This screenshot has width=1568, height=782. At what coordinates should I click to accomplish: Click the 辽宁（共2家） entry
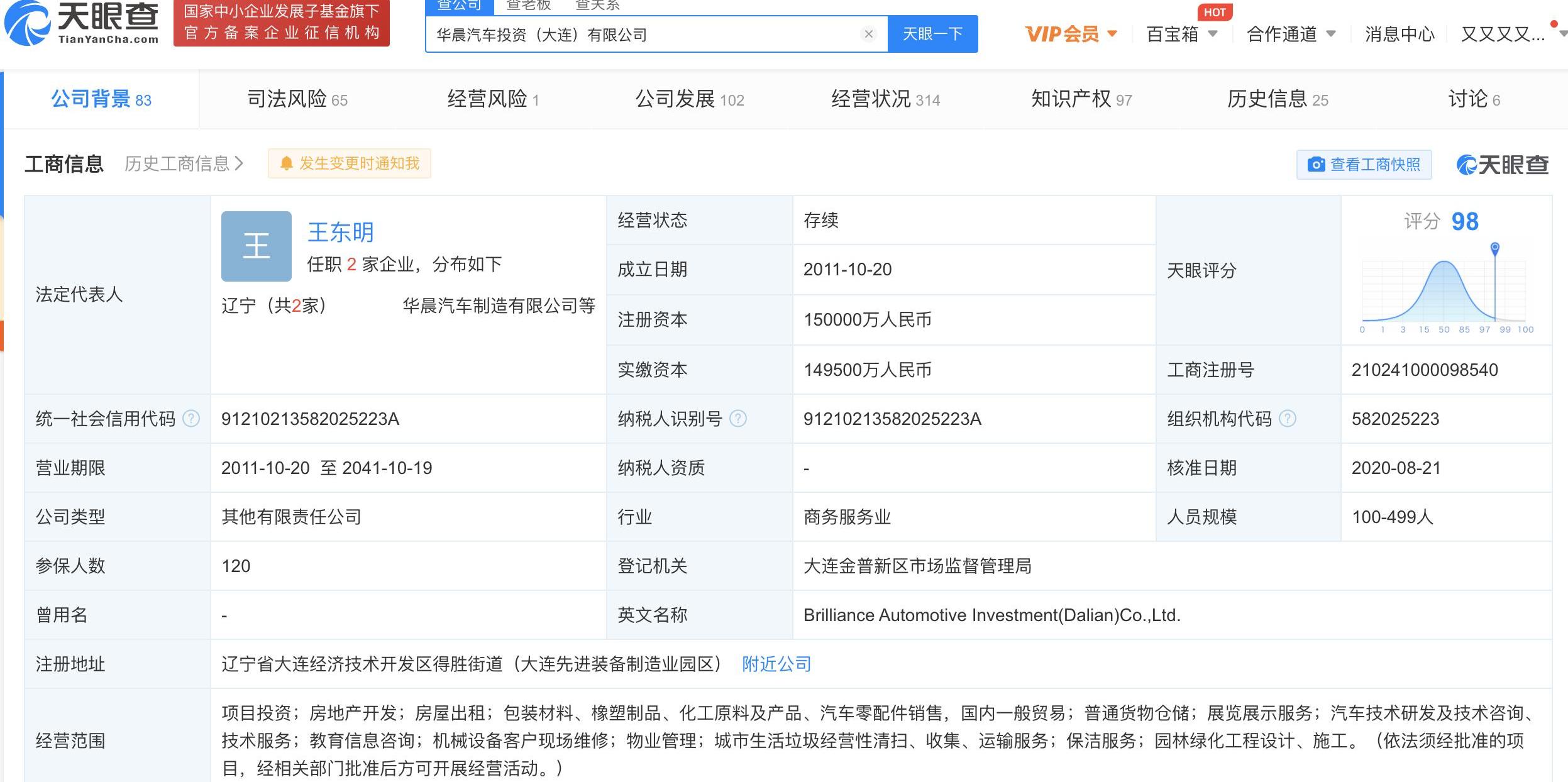click(274, 306)
